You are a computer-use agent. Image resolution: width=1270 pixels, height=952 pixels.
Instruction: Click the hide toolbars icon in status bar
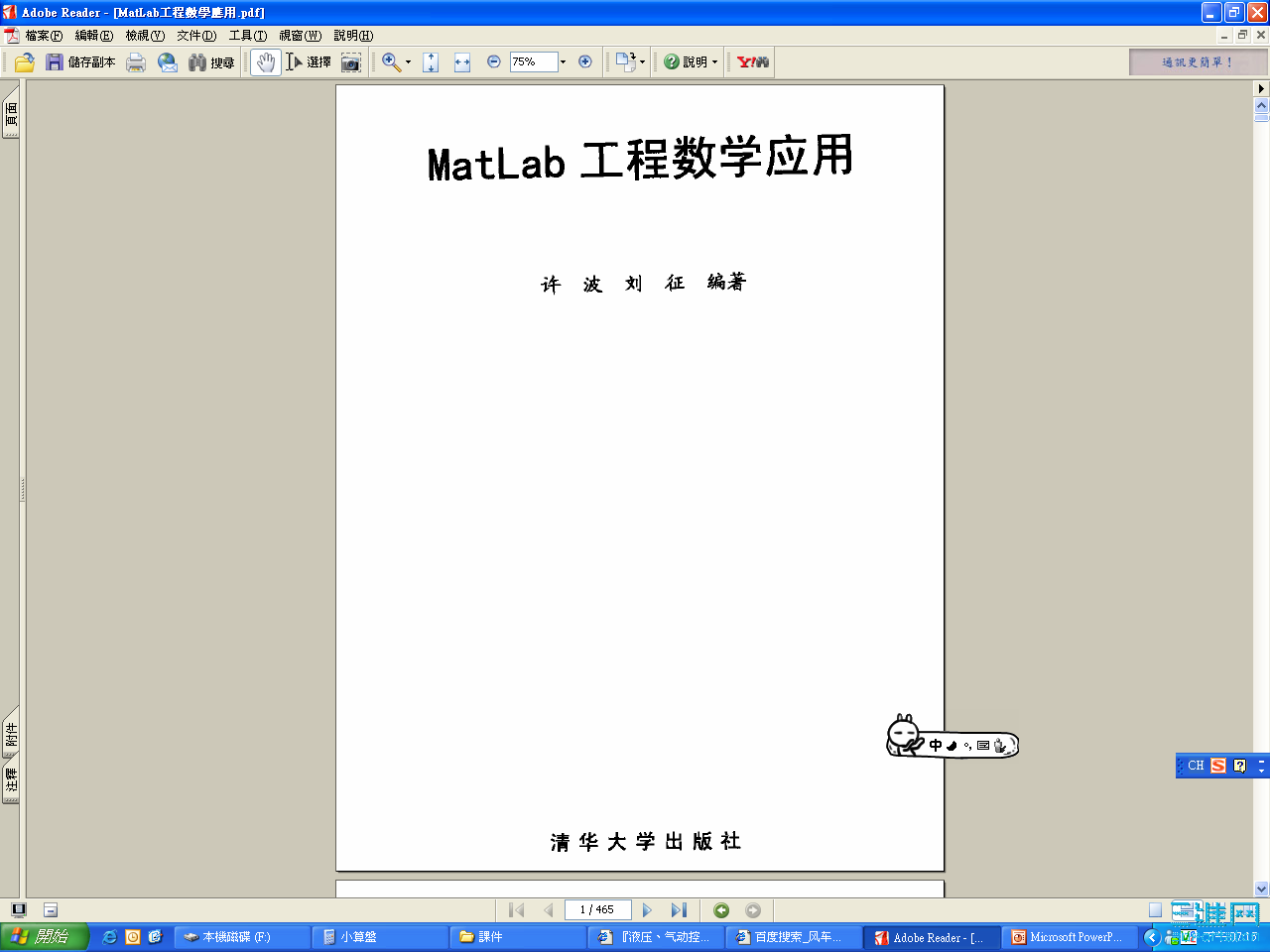(51, 910)
